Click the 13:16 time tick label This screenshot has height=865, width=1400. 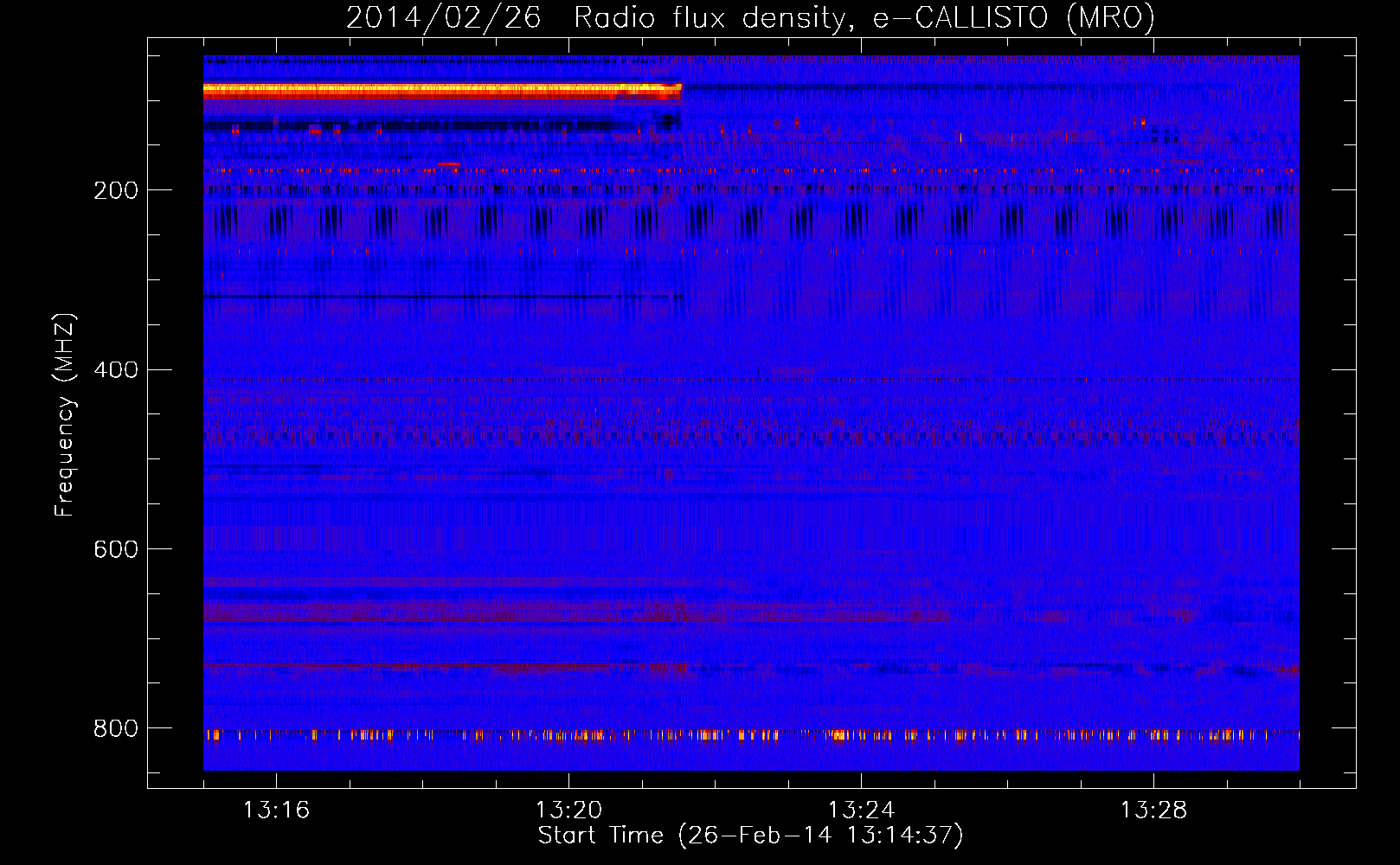pyautogui.click(x=276, y=811)
